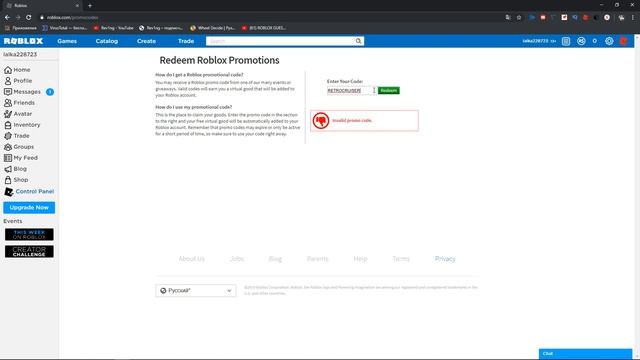Click the search magnifier icon
This screenshot has width=640, height=360.
358,41
